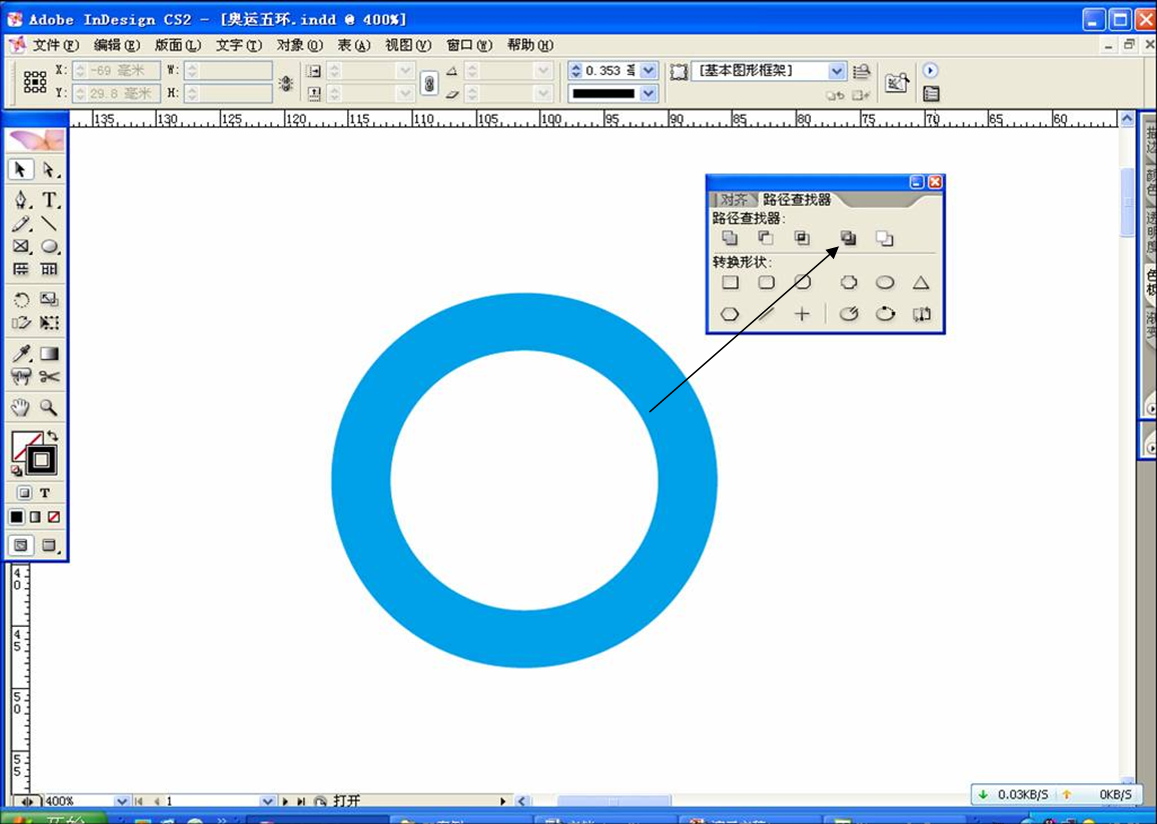Pick the Scissors tool
Viewport: 1157px width, 824px height.
pyautogui.click(x=49, y=377)
